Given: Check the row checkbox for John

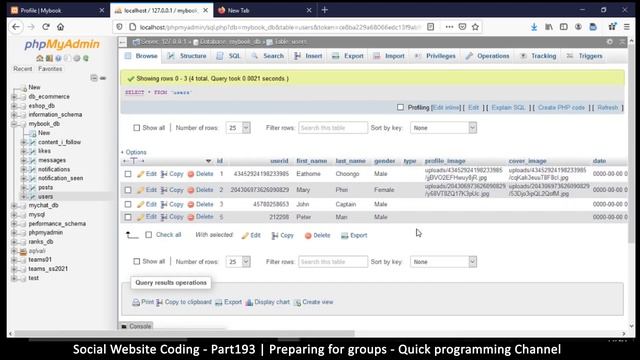Looking at the screenshot, I should [x=128, y=204].
